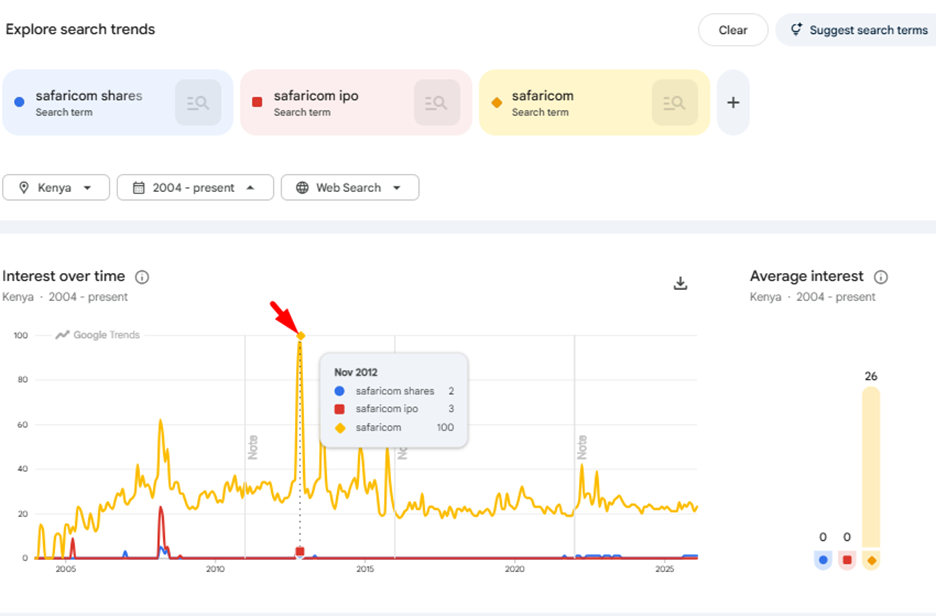Screen dimensions: 936x616
Task: Select the safaricom shares search term
Action: point(88,96)
